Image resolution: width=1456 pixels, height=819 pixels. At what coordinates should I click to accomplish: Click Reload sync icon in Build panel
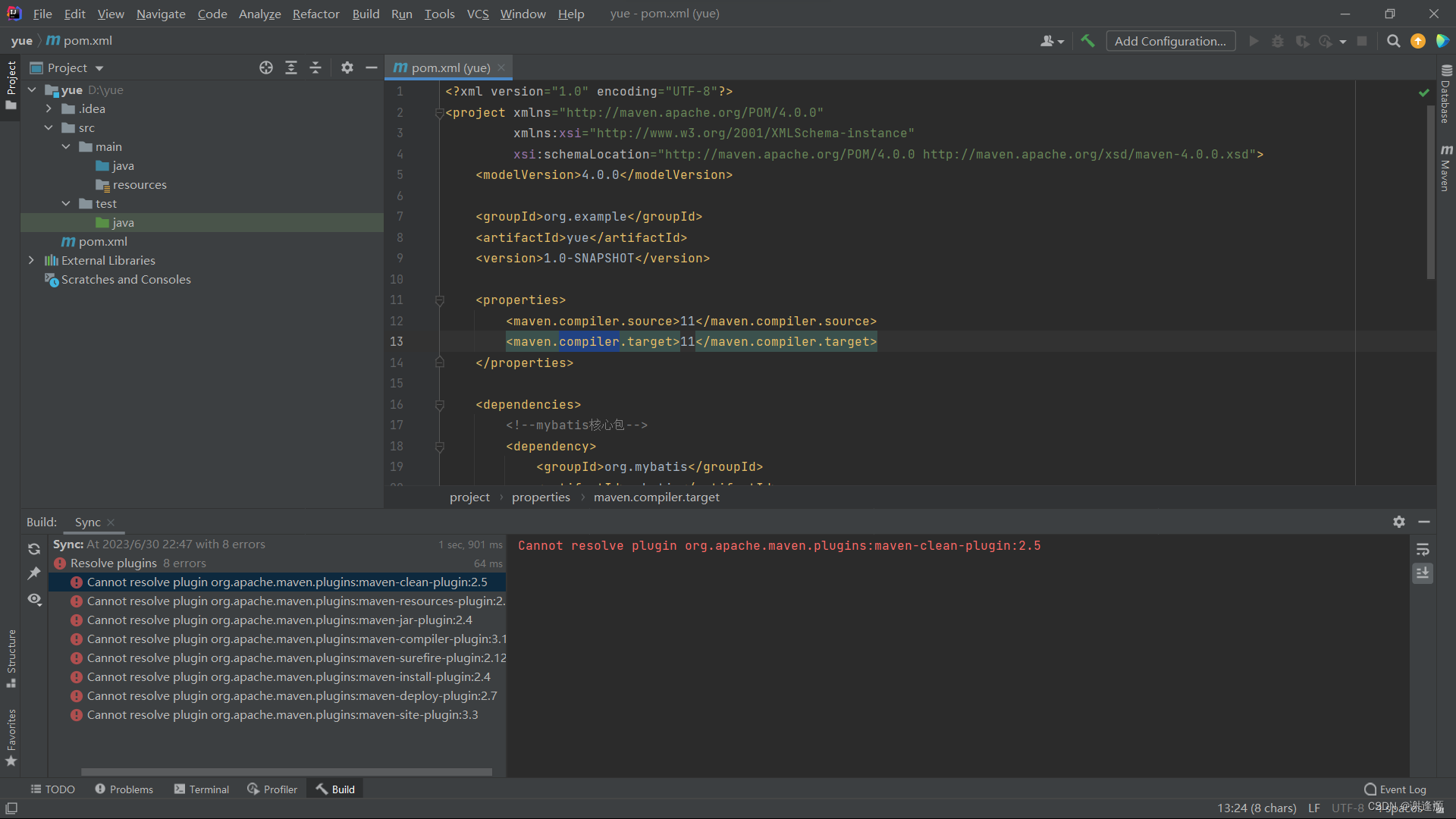(x=34, y=549)
